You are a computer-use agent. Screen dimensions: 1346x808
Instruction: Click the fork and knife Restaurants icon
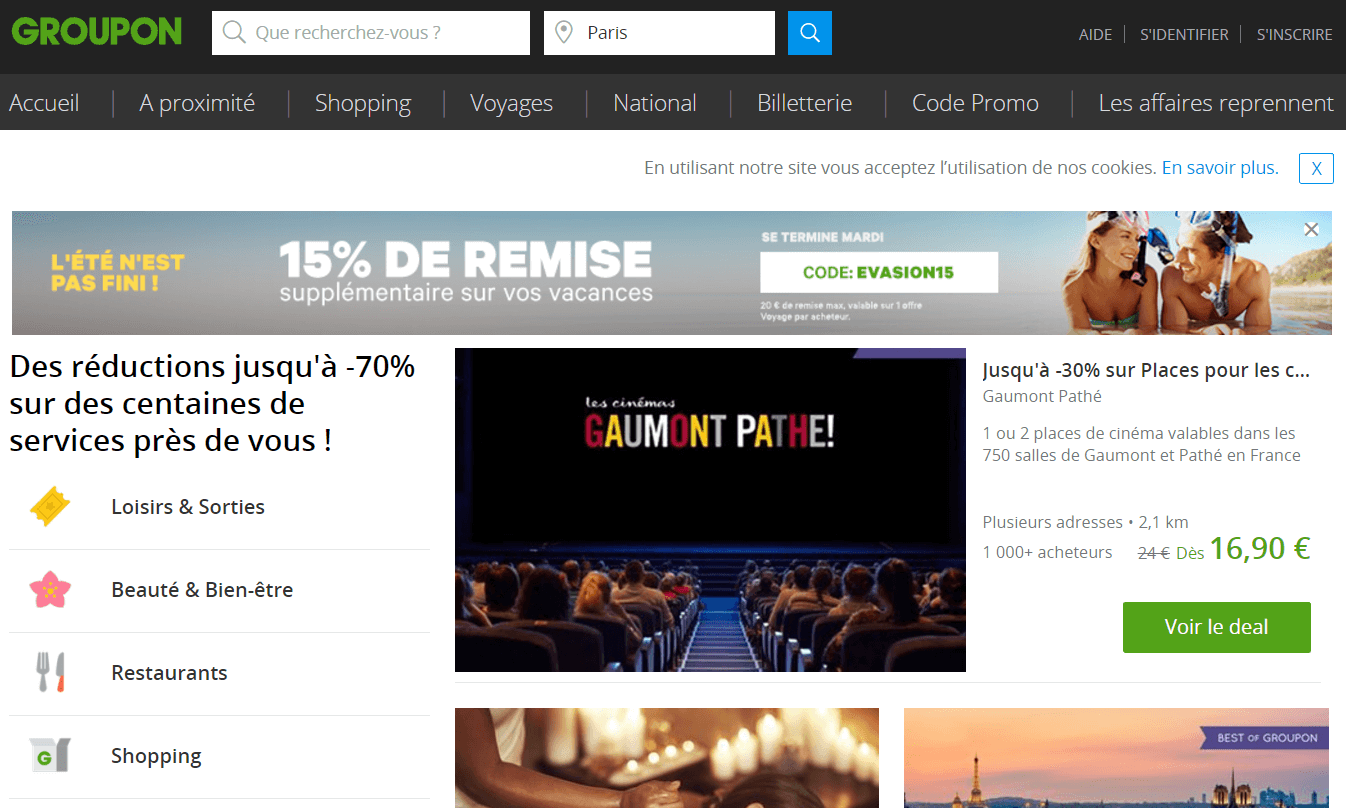point(50,673)
